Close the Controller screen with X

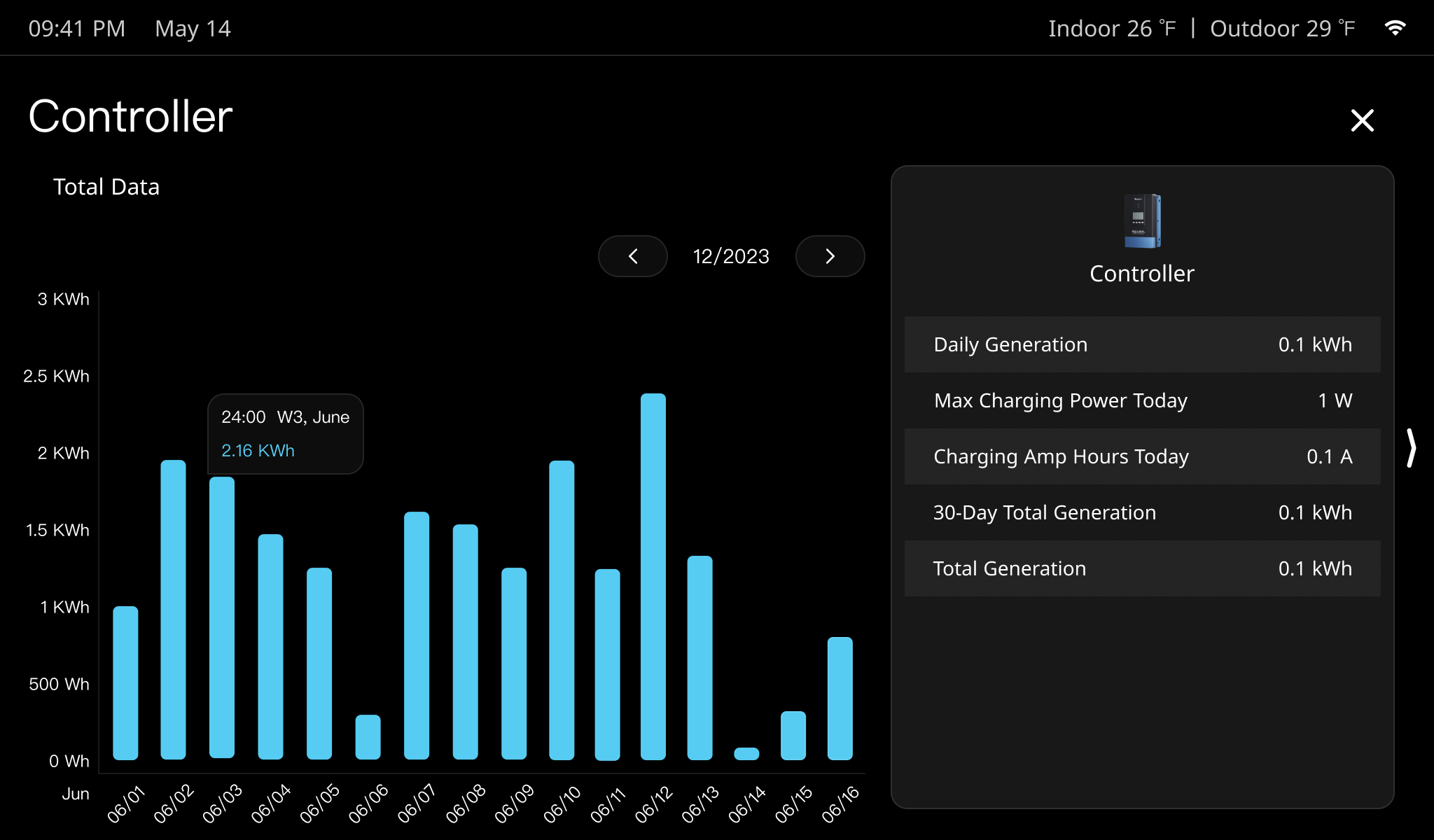(1362, 120)
